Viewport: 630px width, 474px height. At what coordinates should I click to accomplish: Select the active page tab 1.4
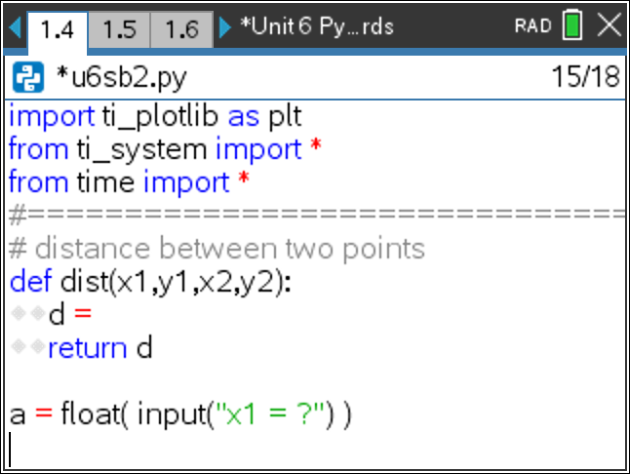click(57, 31)
